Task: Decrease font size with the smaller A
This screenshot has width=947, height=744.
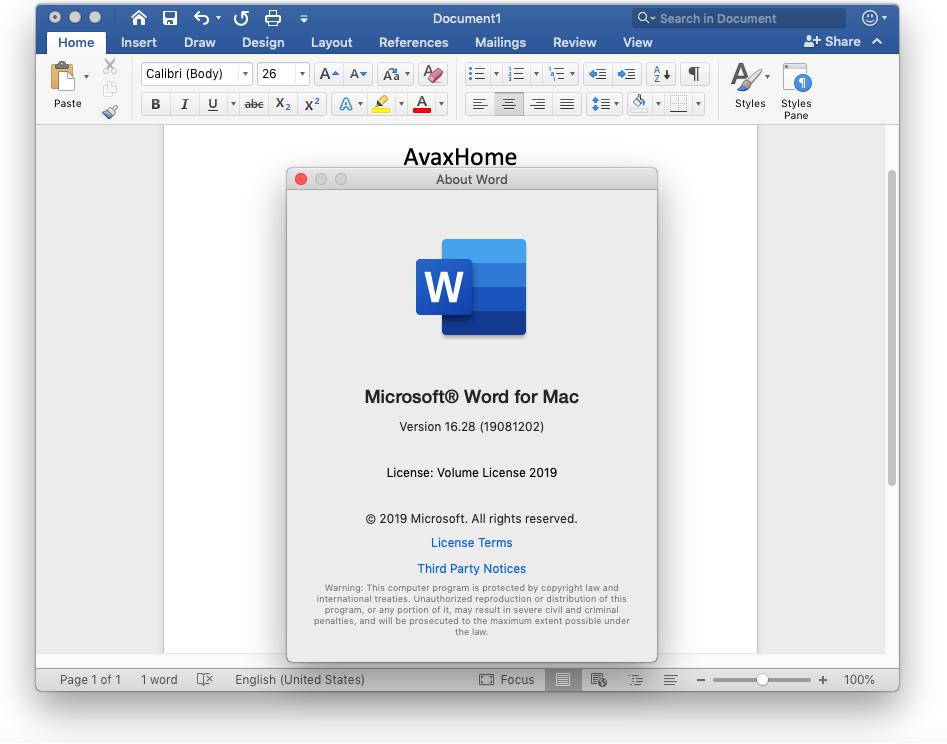Action: pyautogui.click(x=358, y=74)
